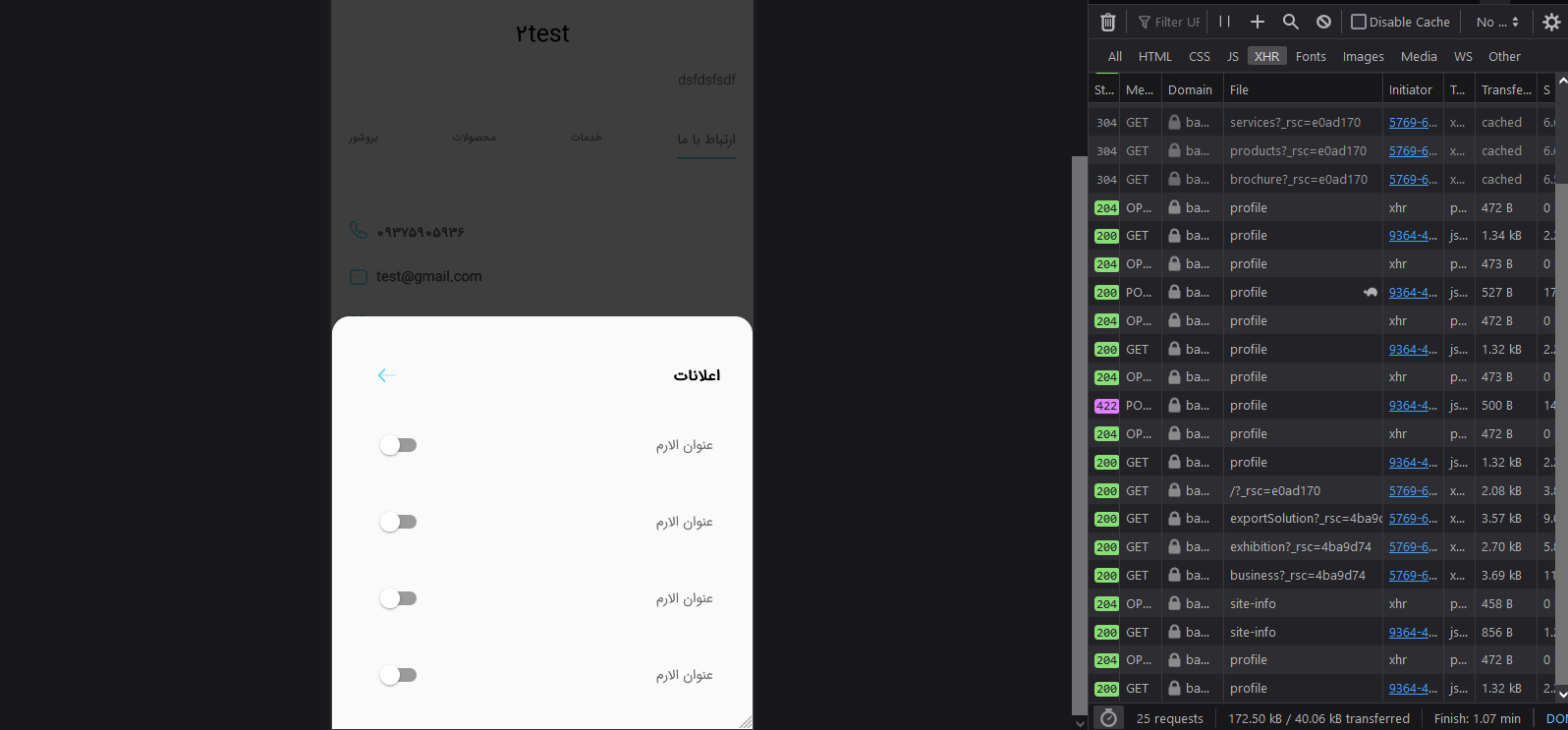Open the request blocking panel icon
The height and width of the screenshot is (730, 1568).
(x=1323, y=22)
